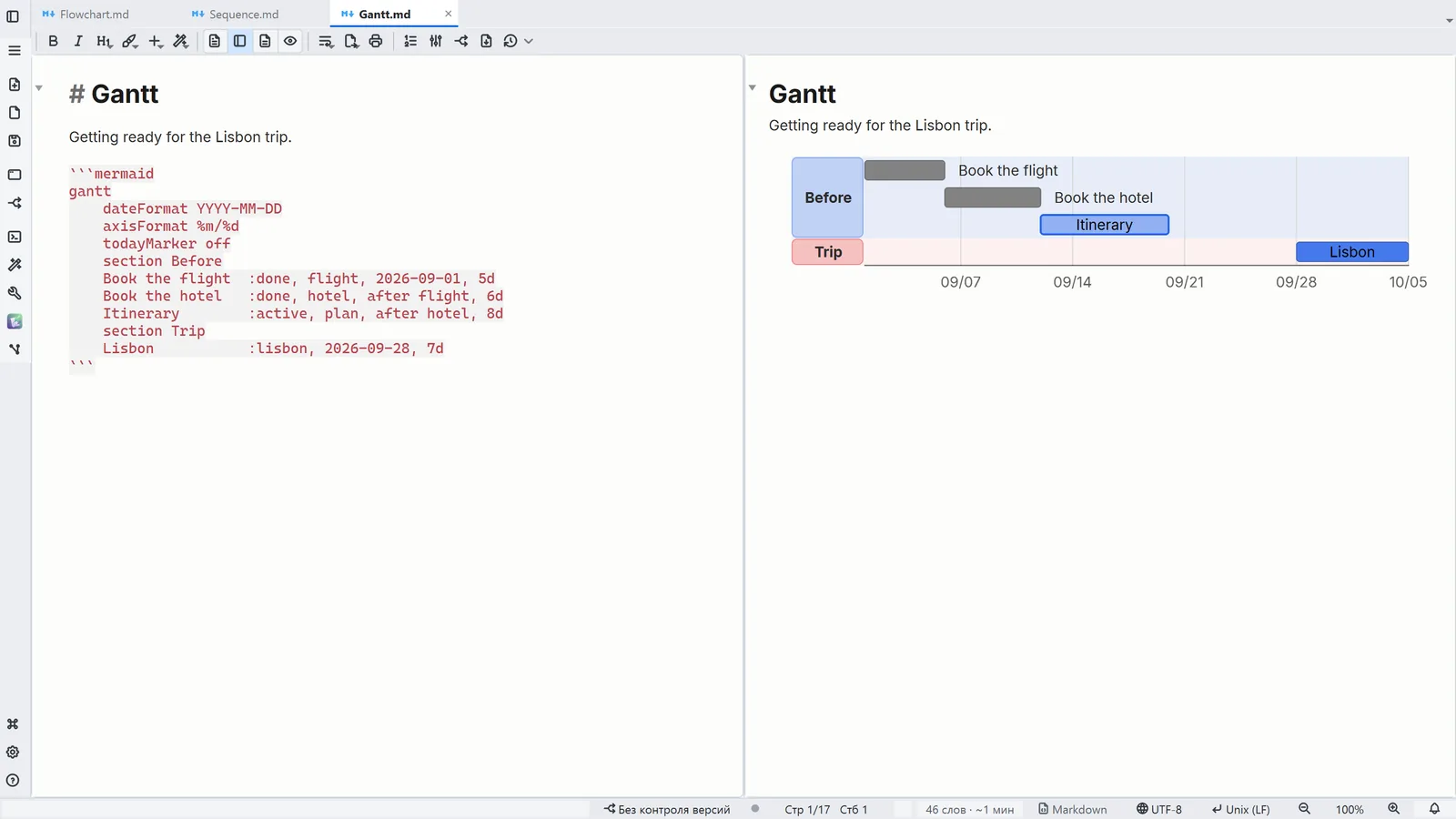Open the tab list dropdown arrow
This screenshot has width=1456, height=819.
1449,20
